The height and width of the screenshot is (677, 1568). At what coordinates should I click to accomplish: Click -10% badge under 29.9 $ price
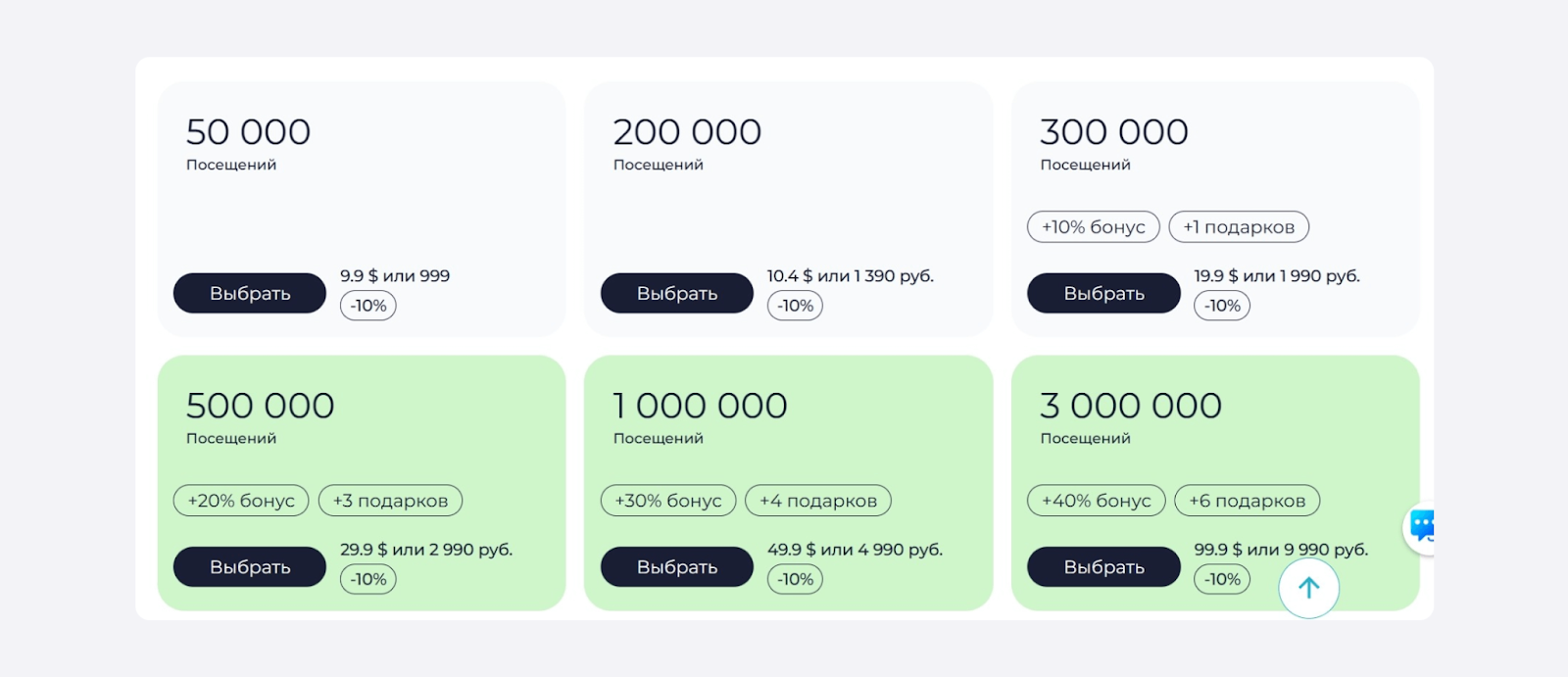(x=368, y=579)
